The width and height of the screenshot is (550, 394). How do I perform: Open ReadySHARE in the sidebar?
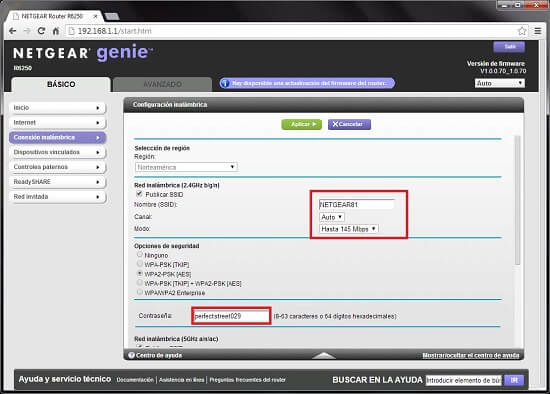coord(57,182)
